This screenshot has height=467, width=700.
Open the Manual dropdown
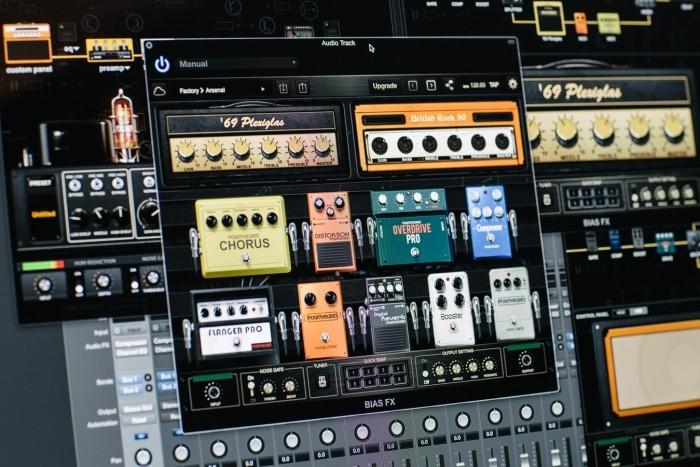pyautogui.click(x=237, y=63)
